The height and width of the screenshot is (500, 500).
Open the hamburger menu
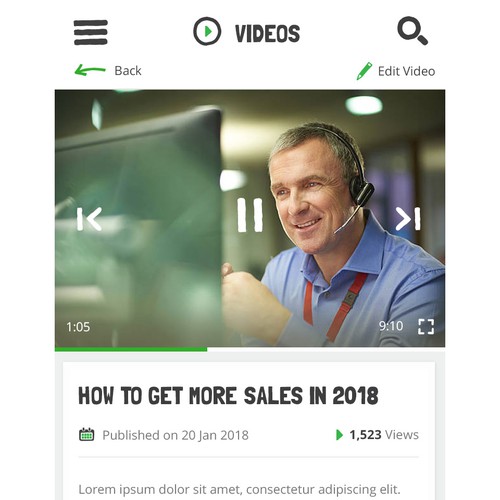point(91,32)
